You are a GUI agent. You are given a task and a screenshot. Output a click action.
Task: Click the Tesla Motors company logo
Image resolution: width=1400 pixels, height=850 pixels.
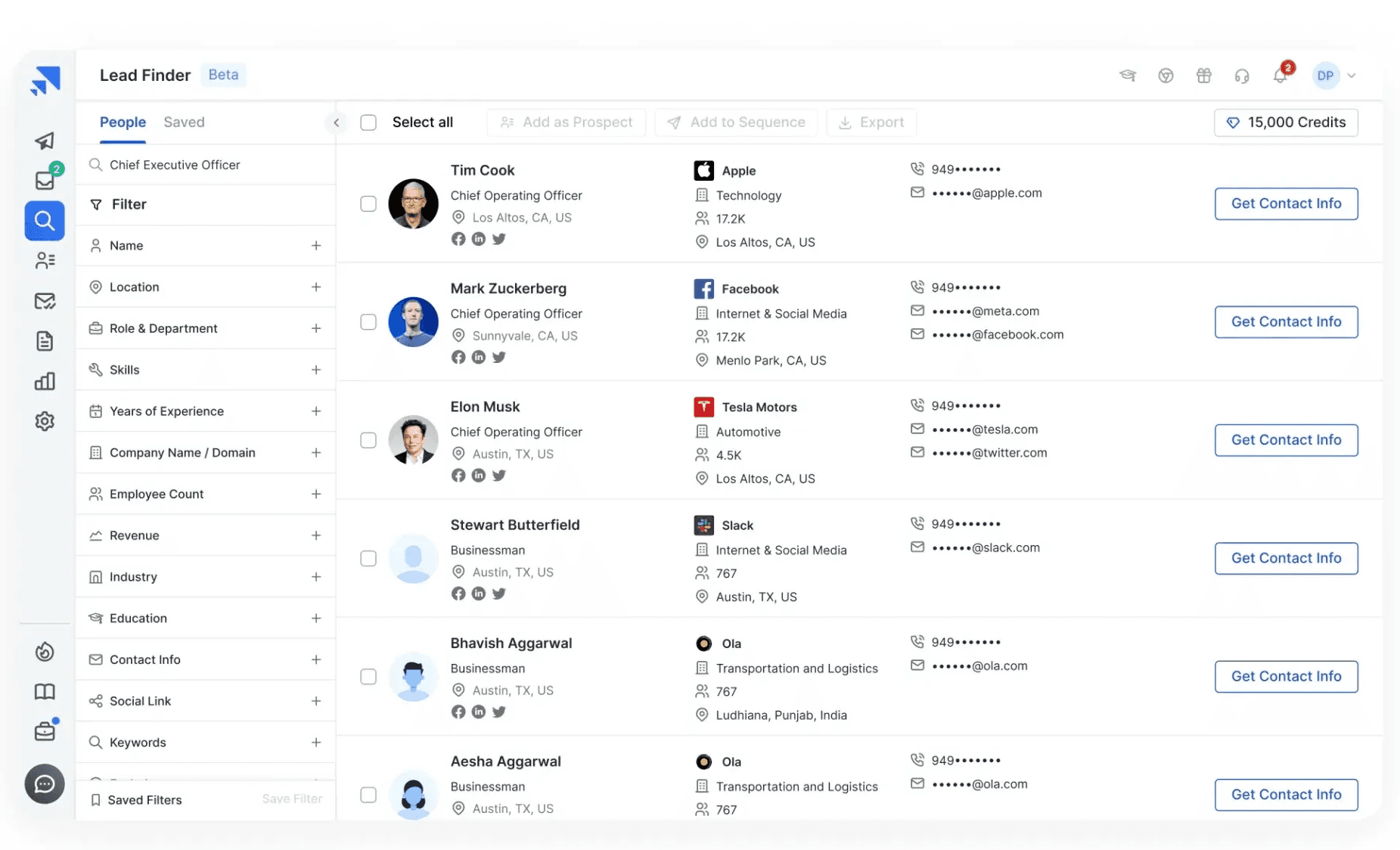703,407
